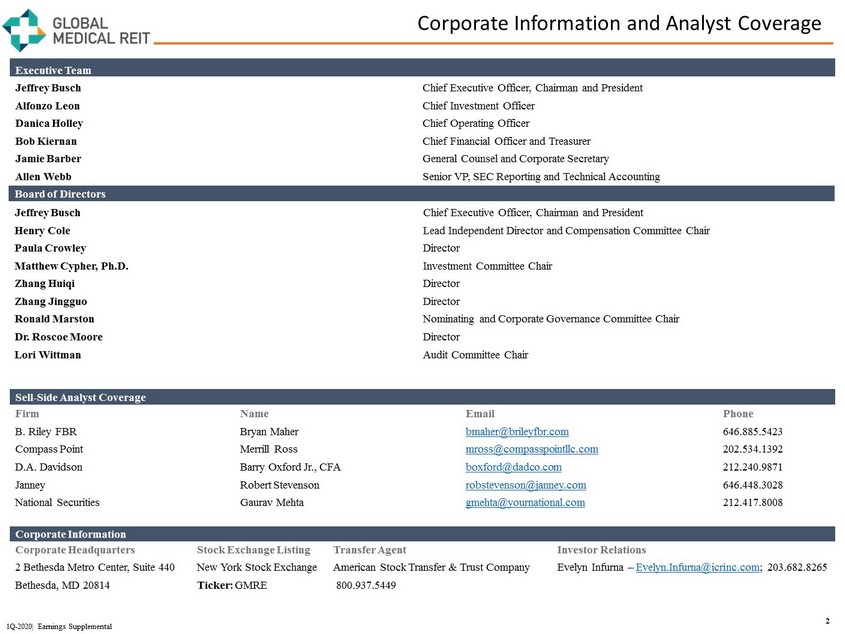
Task: Click the Corporate Information section header
Action: (x=68, y=534)
